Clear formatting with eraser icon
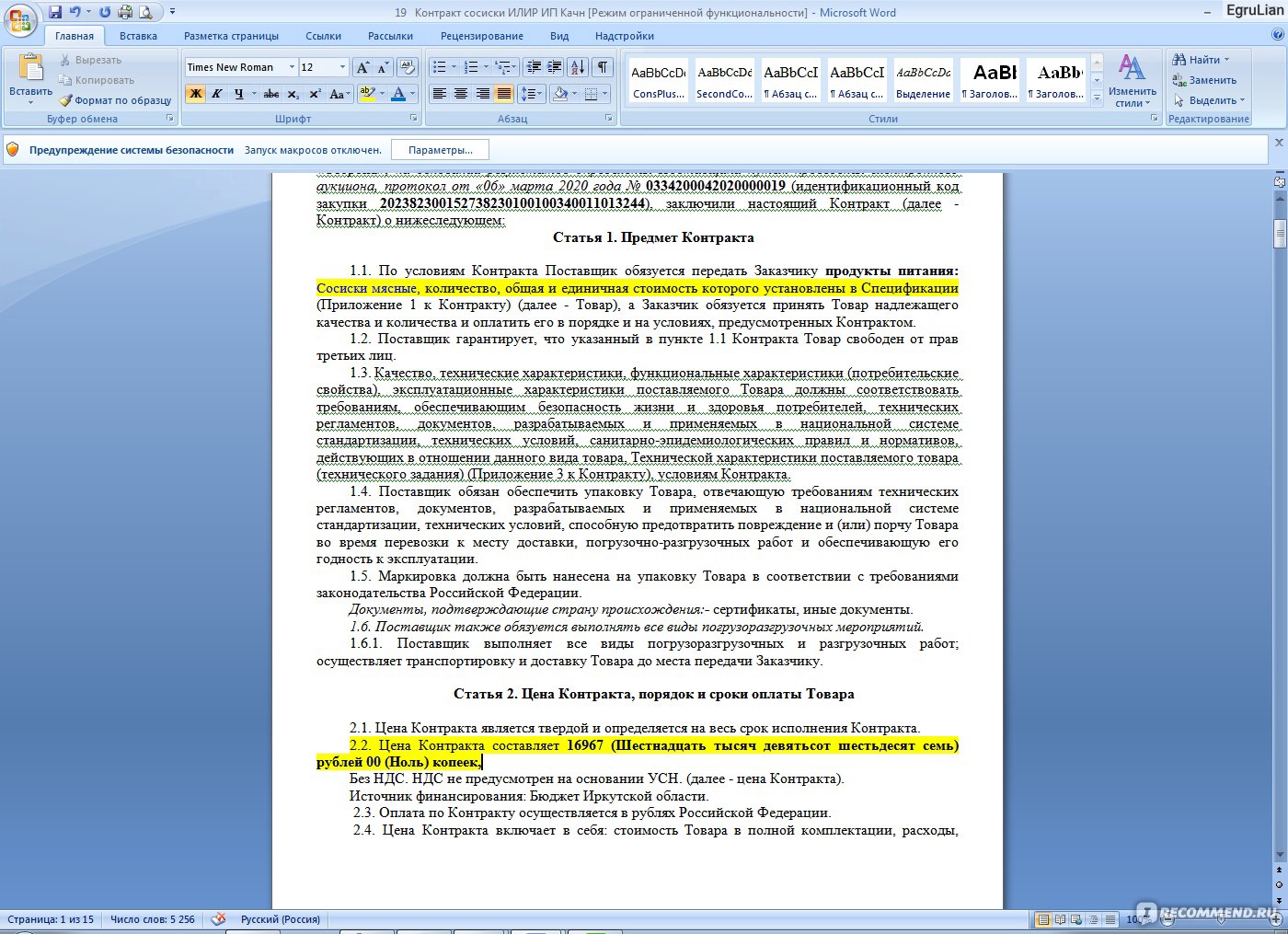 408,67
